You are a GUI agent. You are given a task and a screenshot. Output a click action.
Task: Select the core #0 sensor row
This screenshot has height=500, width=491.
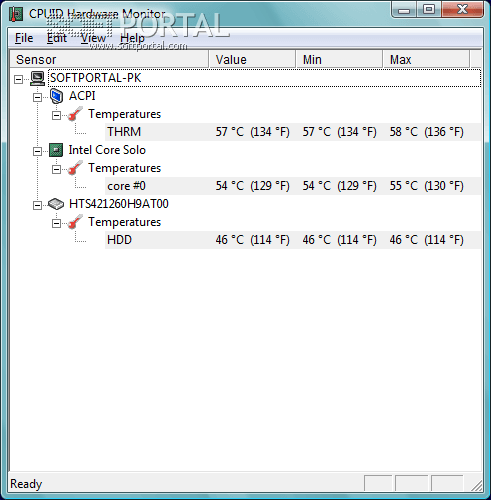pyautogui.click(x=293, y=186)
